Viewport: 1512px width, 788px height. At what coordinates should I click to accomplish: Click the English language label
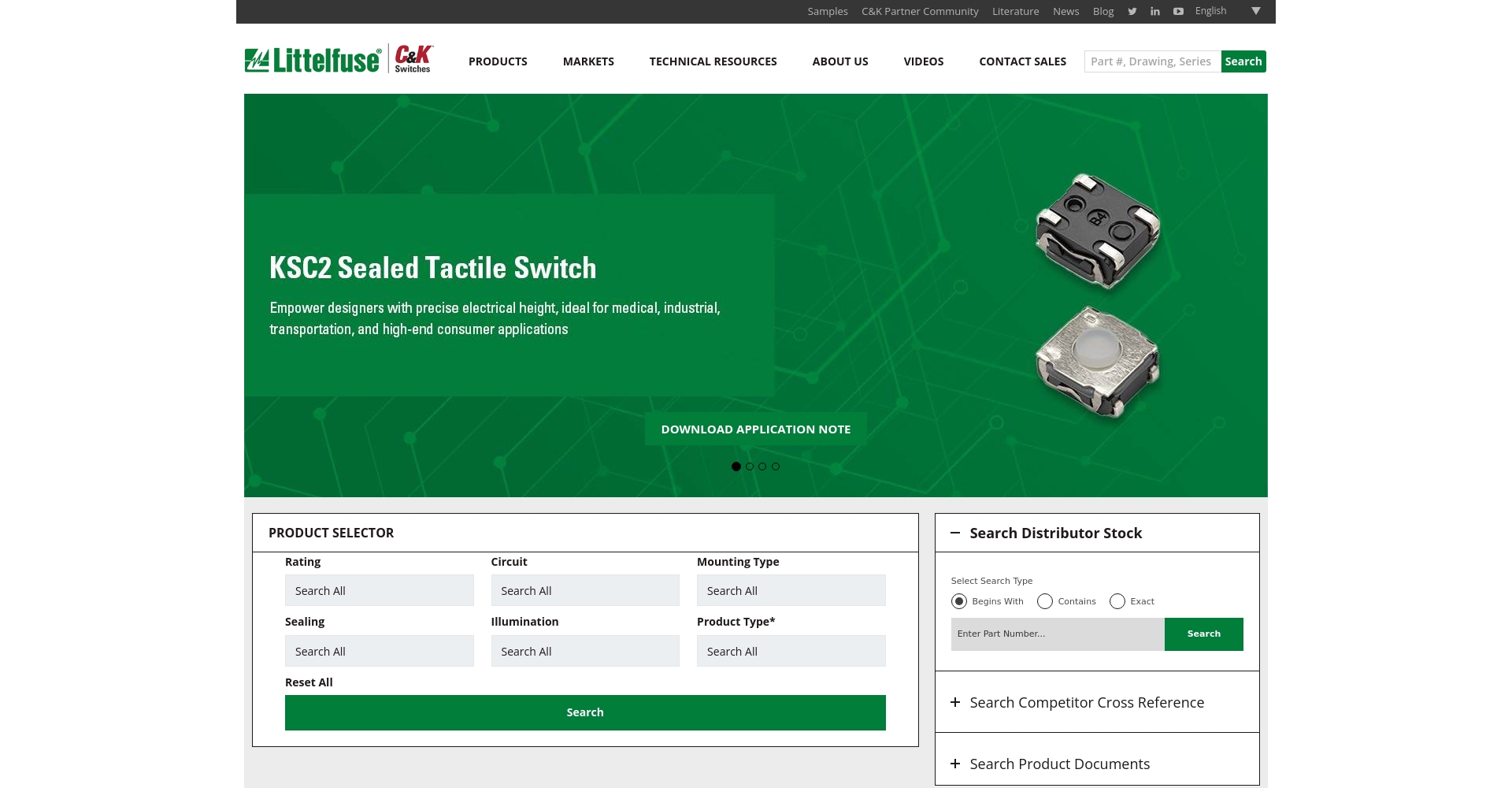(1210, 11)
